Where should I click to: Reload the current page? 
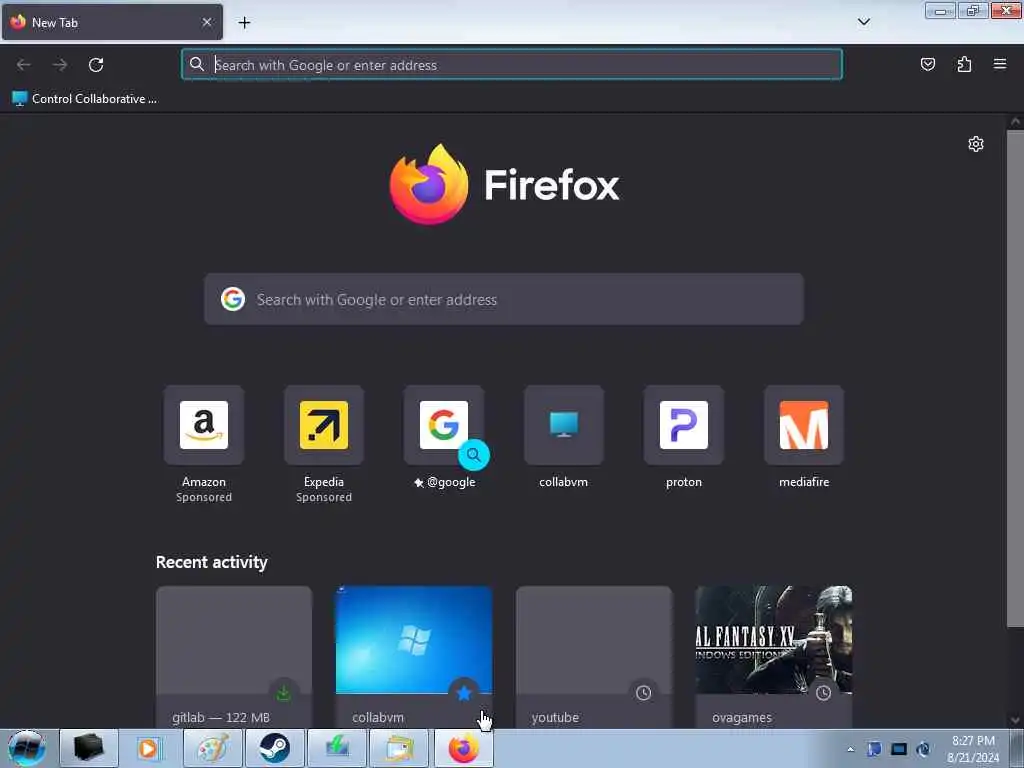pos(96,65)
